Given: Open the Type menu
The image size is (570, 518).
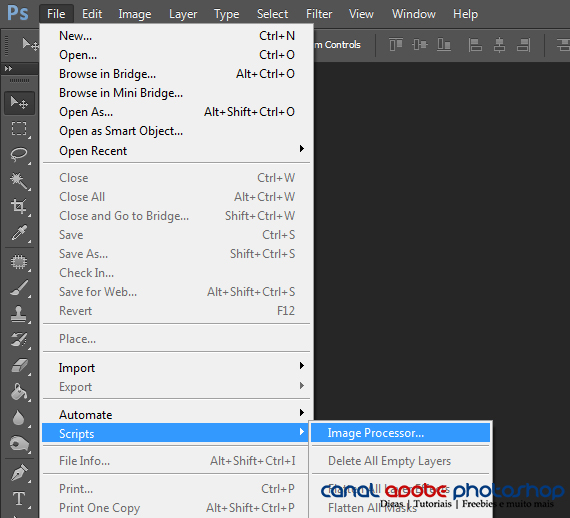Looking at the screenshot, I should pyautogui.click(x=226, y=14).
